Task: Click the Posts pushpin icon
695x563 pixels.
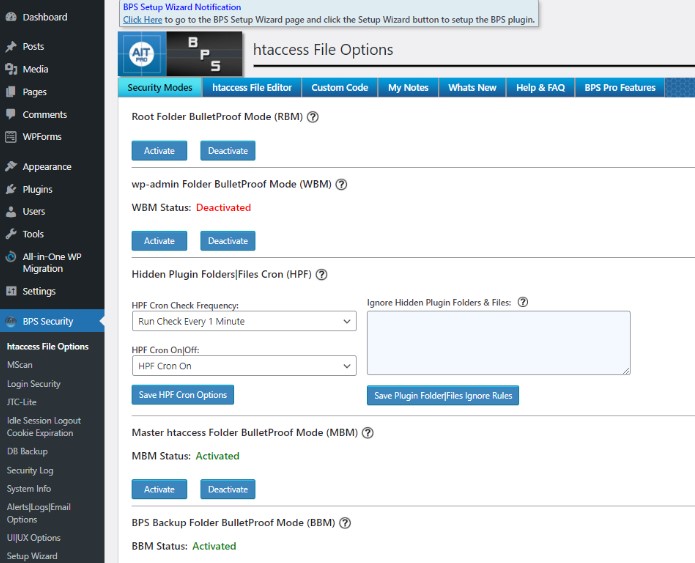Action: pos(11,47)
